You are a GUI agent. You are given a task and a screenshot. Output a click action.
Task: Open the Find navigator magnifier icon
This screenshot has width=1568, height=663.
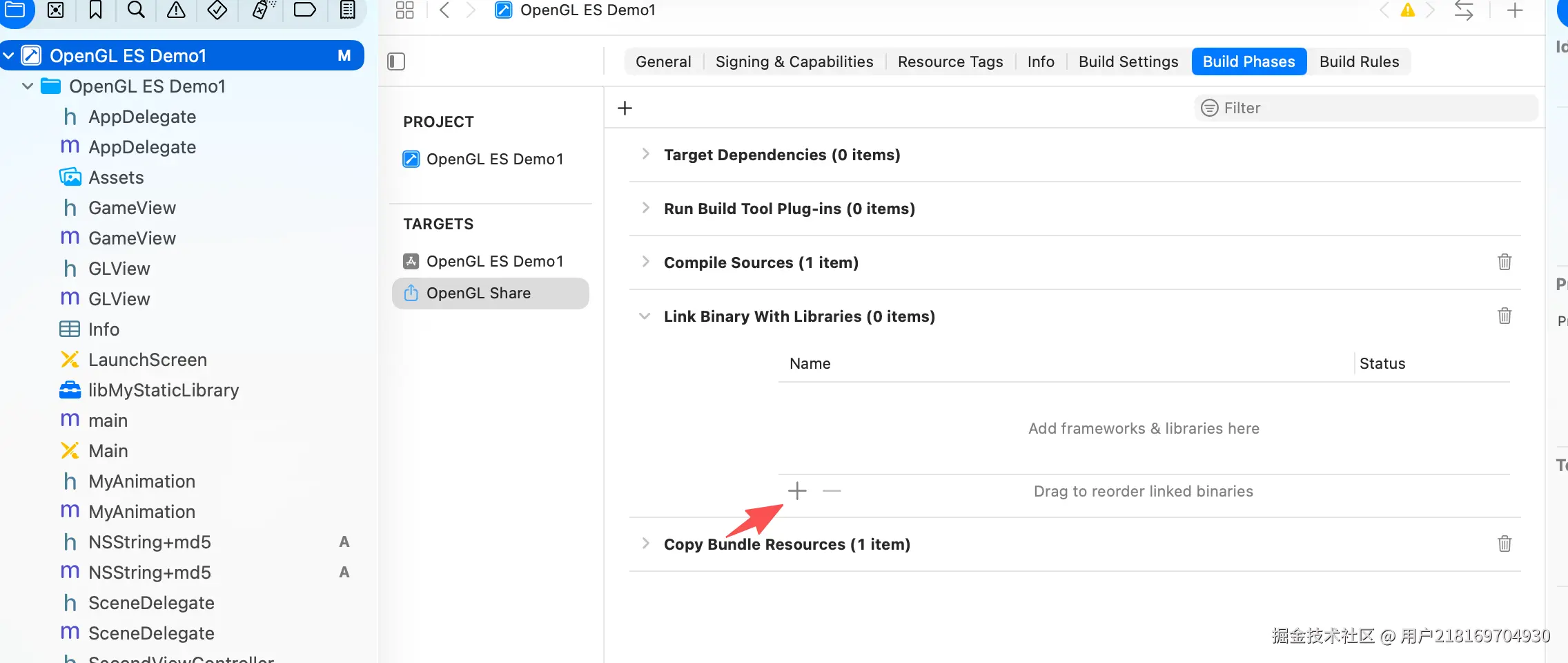tap(136, 10)
